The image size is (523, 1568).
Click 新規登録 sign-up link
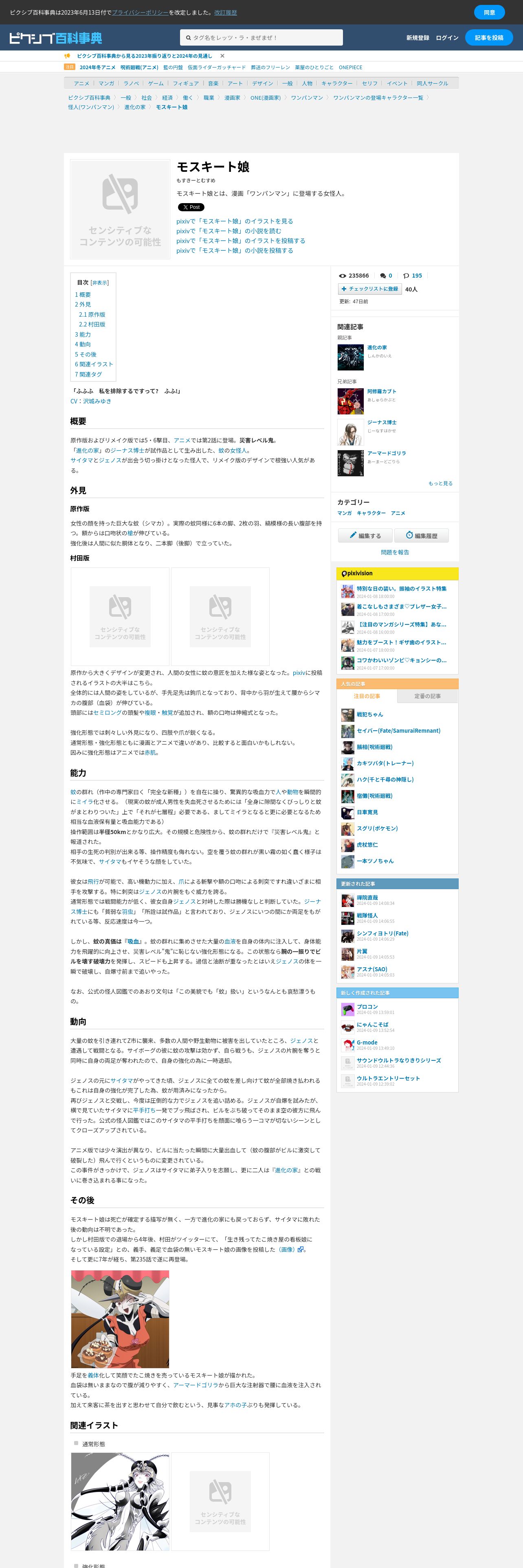point(418,38)
